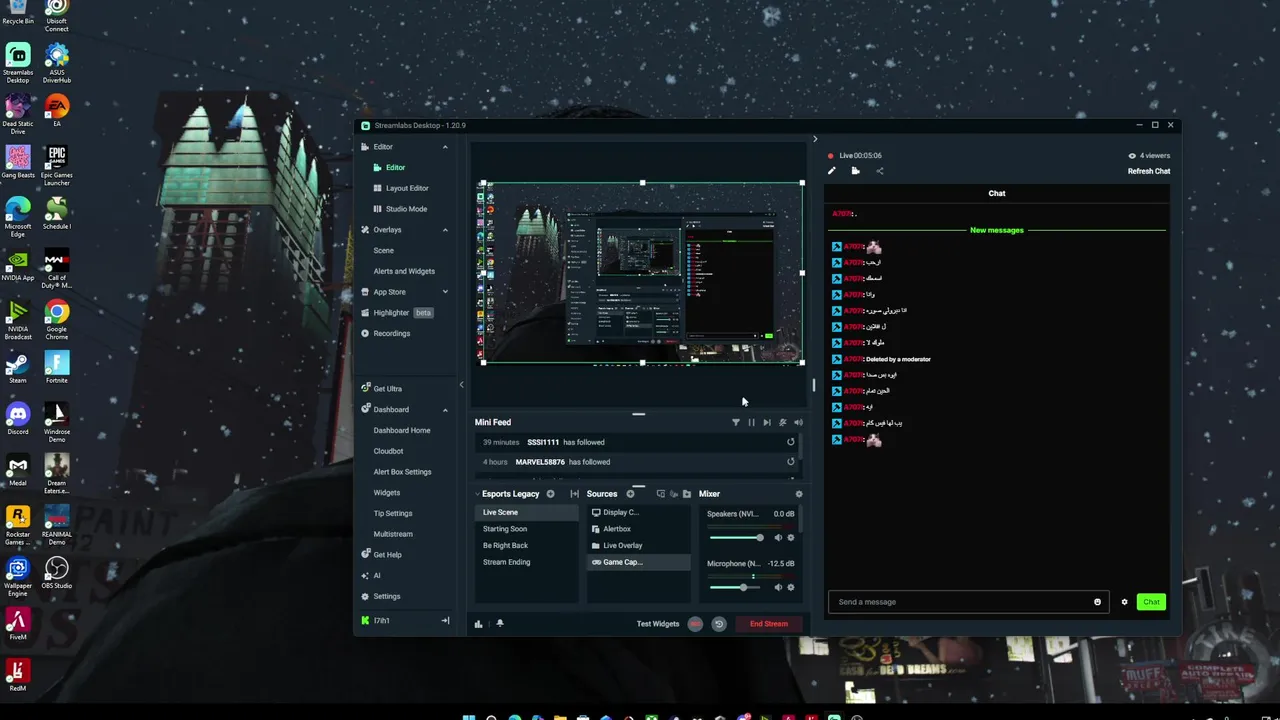Screen dimensions: 1280x720
Task: Log out using icon beside f7ih1
Action: [x=445, y=621]
